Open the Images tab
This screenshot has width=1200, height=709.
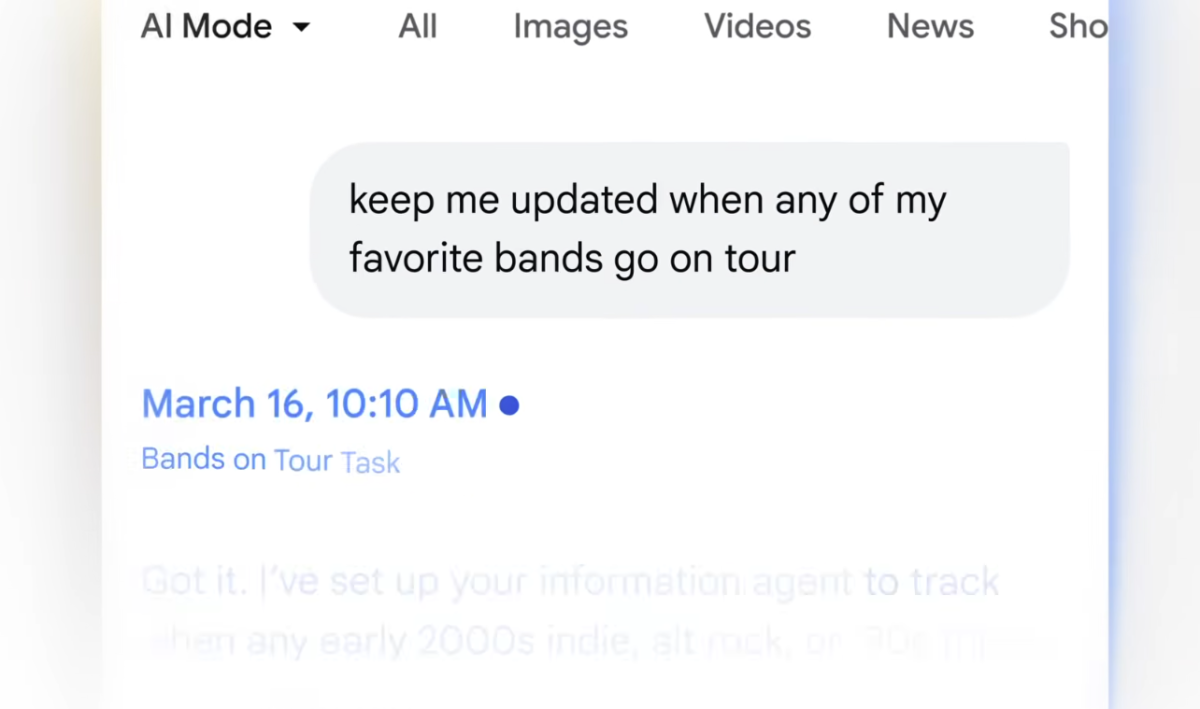point(570,27)
